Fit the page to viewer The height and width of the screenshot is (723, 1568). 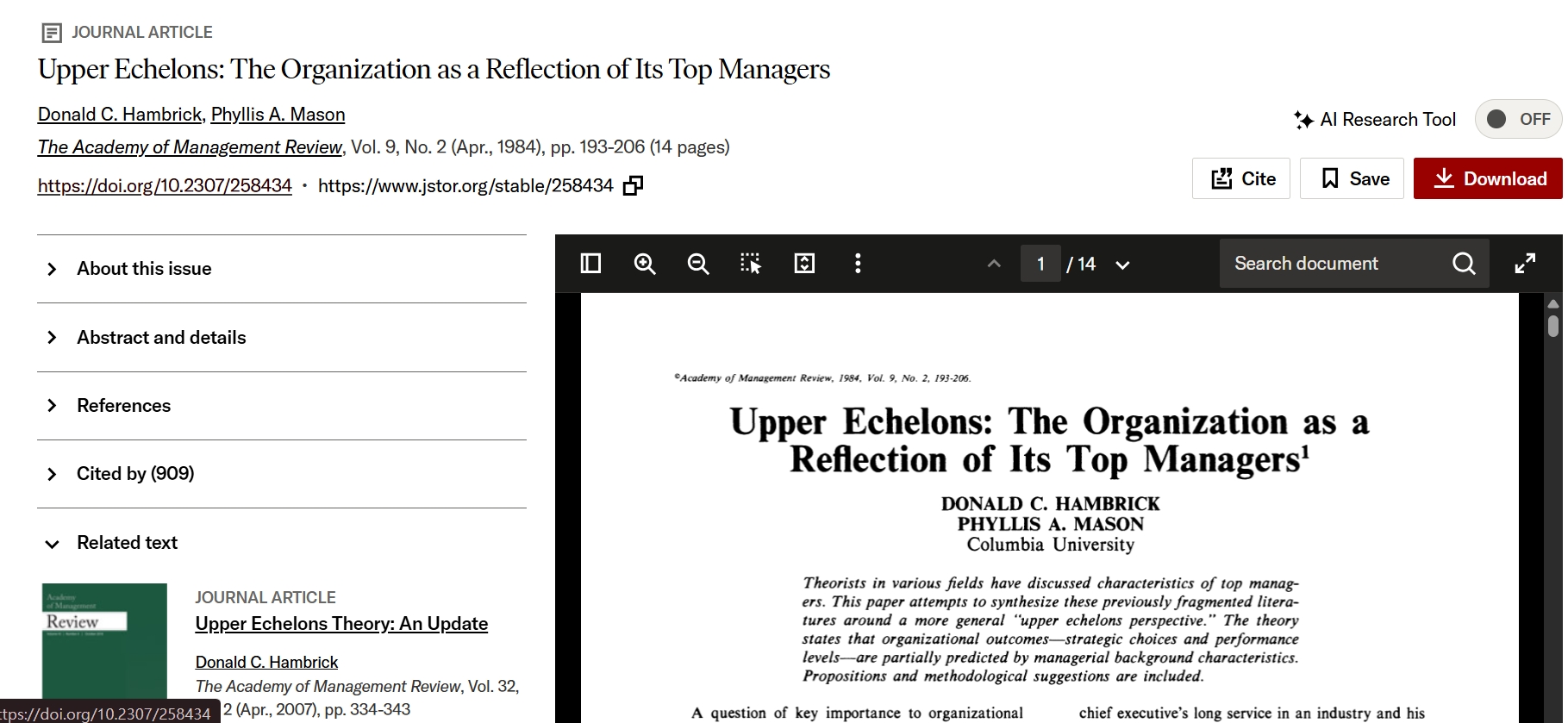click(x=804, y=264)
